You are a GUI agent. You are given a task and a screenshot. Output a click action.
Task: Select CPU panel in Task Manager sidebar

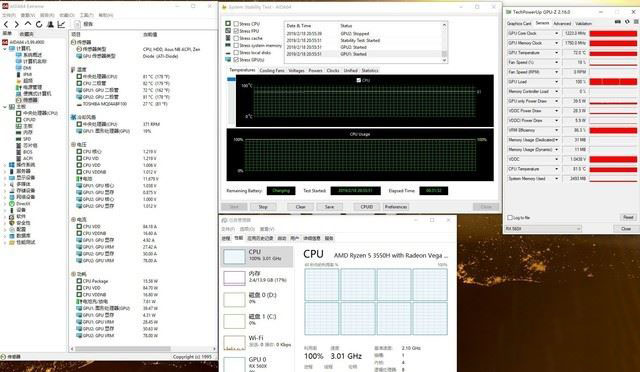pos(258,256)
